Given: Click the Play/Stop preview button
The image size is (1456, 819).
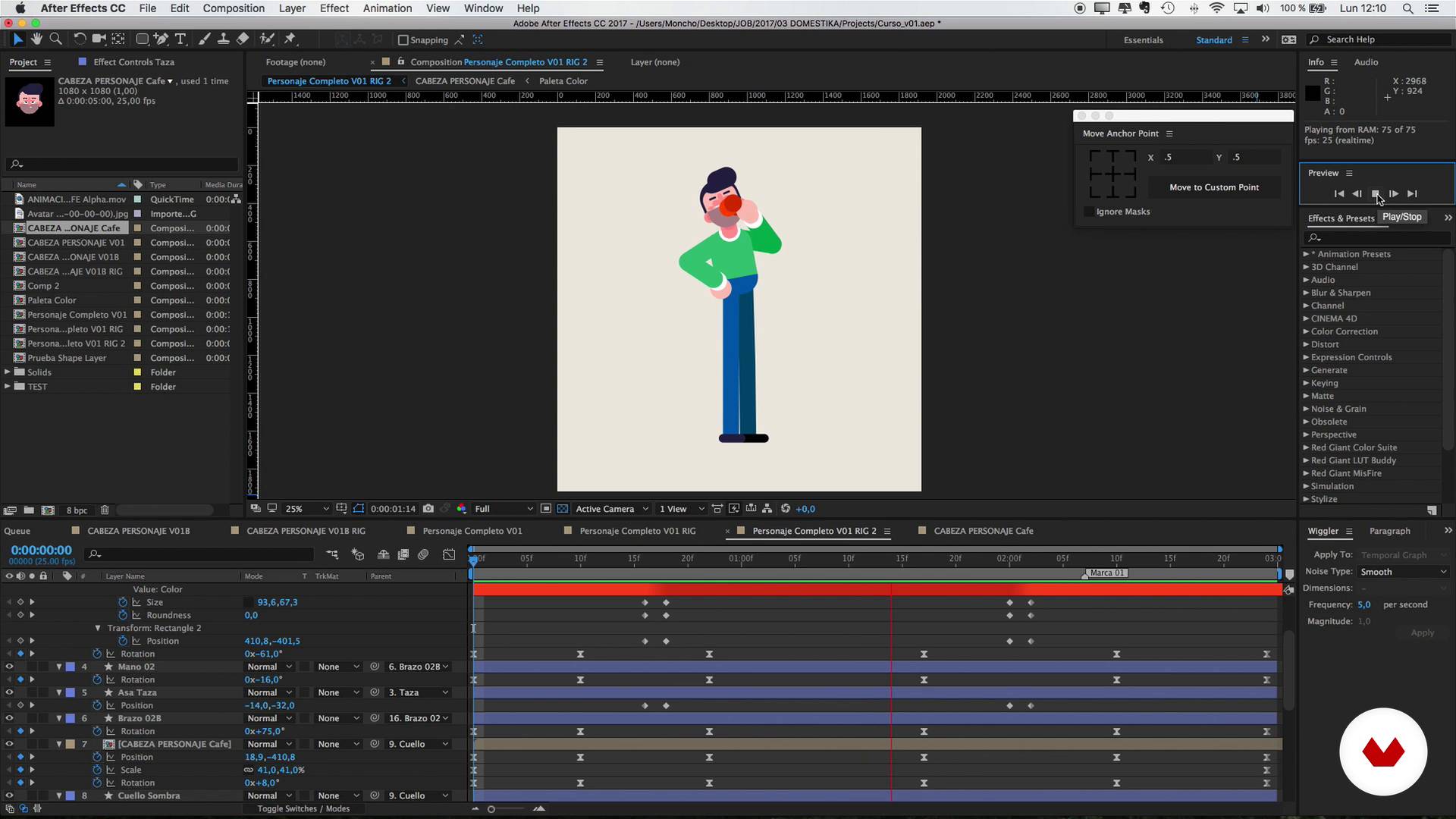Looking at the screenshot, I should coord(1376,194).
